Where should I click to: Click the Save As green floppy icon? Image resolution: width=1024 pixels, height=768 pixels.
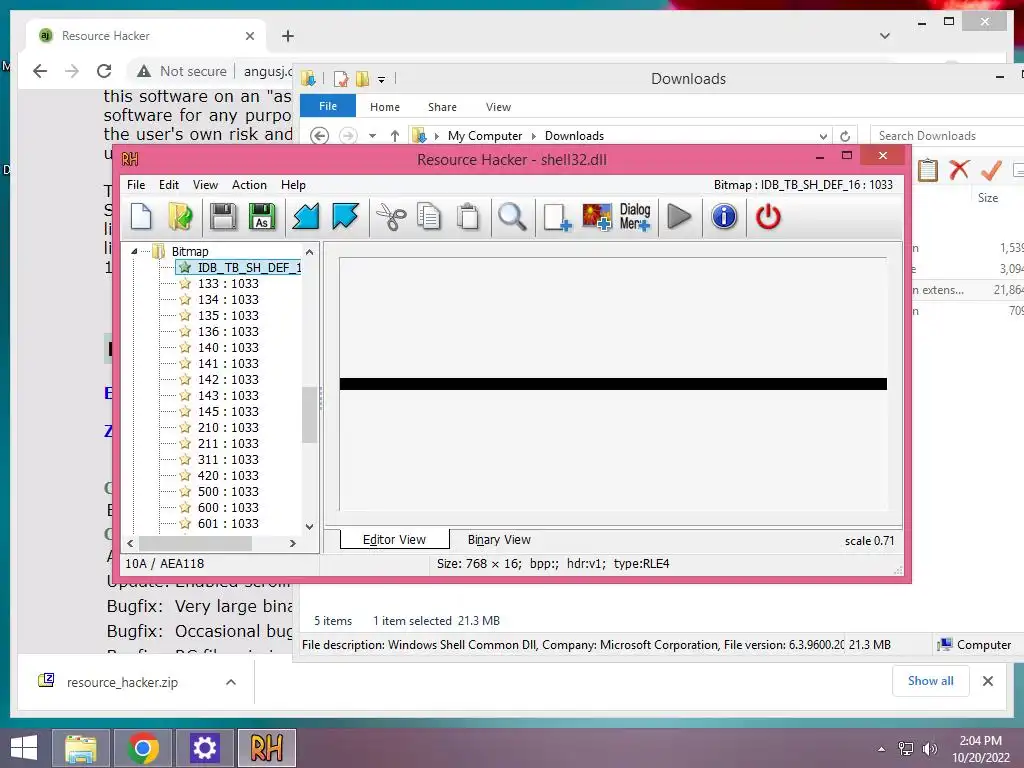tap(262, 216)
